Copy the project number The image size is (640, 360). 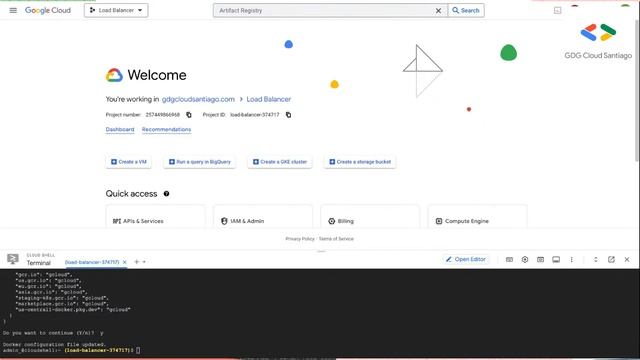(189, 115)
